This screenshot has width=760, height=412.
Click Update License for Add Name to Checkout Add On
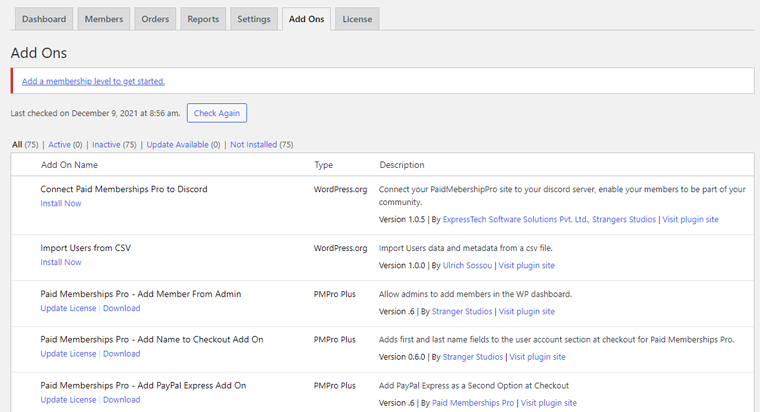(x=68, y=354)
